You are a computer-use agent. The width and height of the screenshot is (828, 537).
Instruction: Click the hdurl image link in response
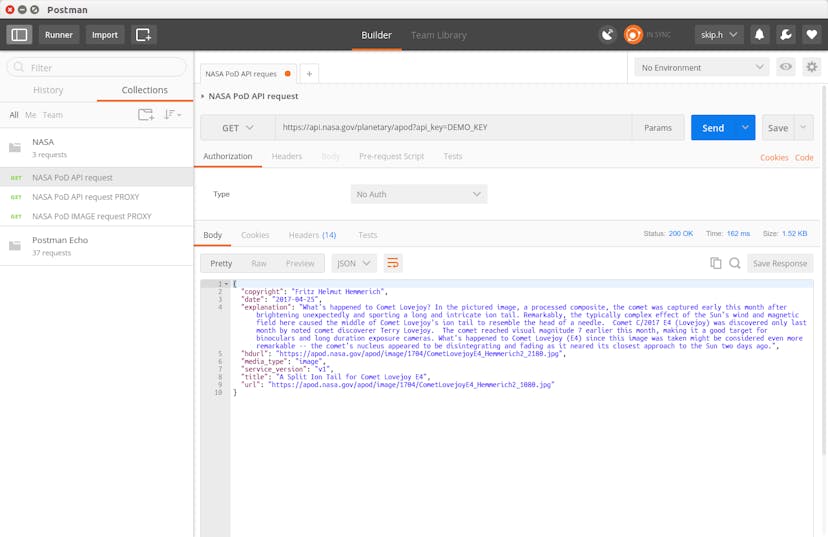click(418, 354)
